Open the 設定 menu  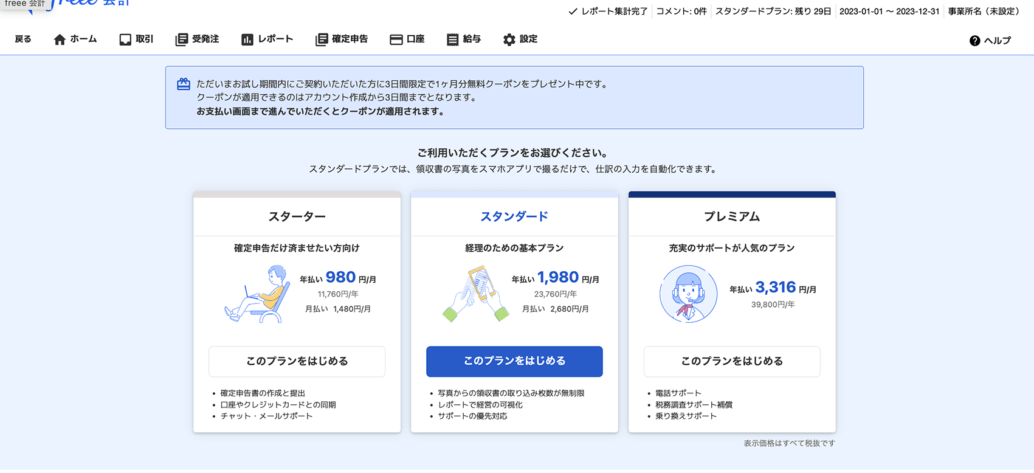520,40
